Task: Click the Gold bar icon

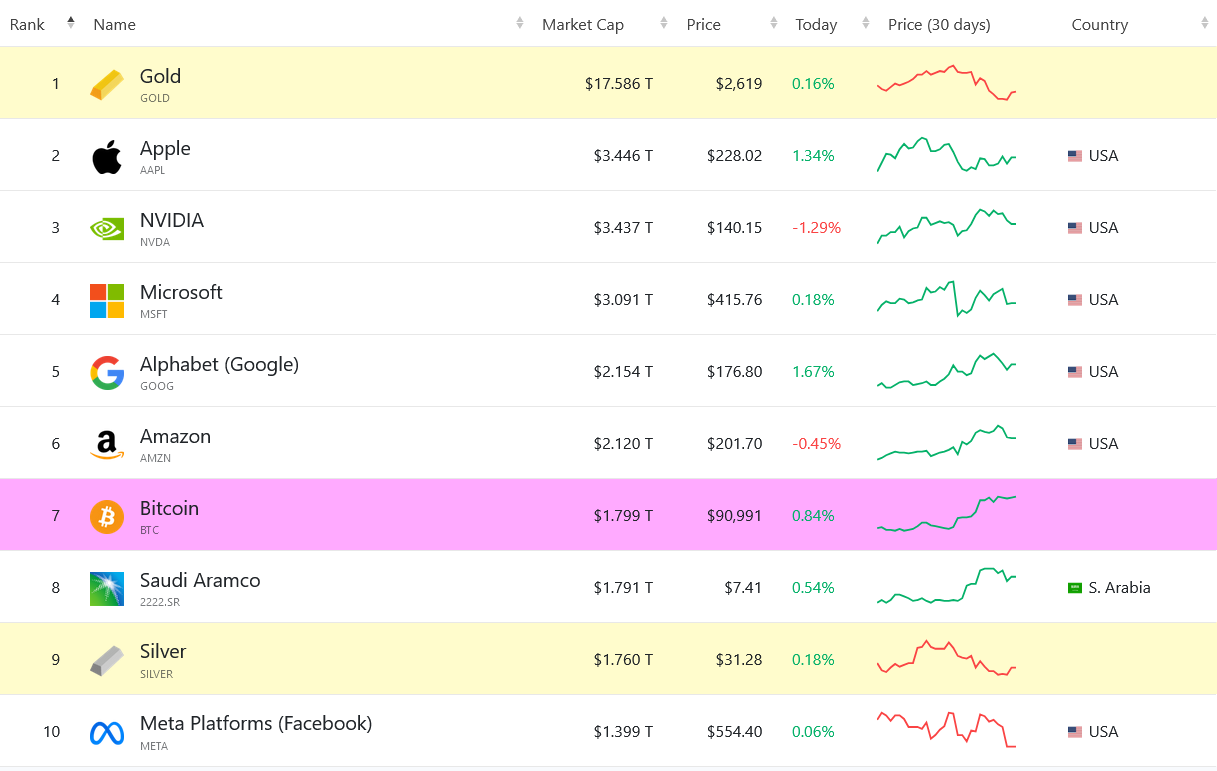Action: (107, 84)
